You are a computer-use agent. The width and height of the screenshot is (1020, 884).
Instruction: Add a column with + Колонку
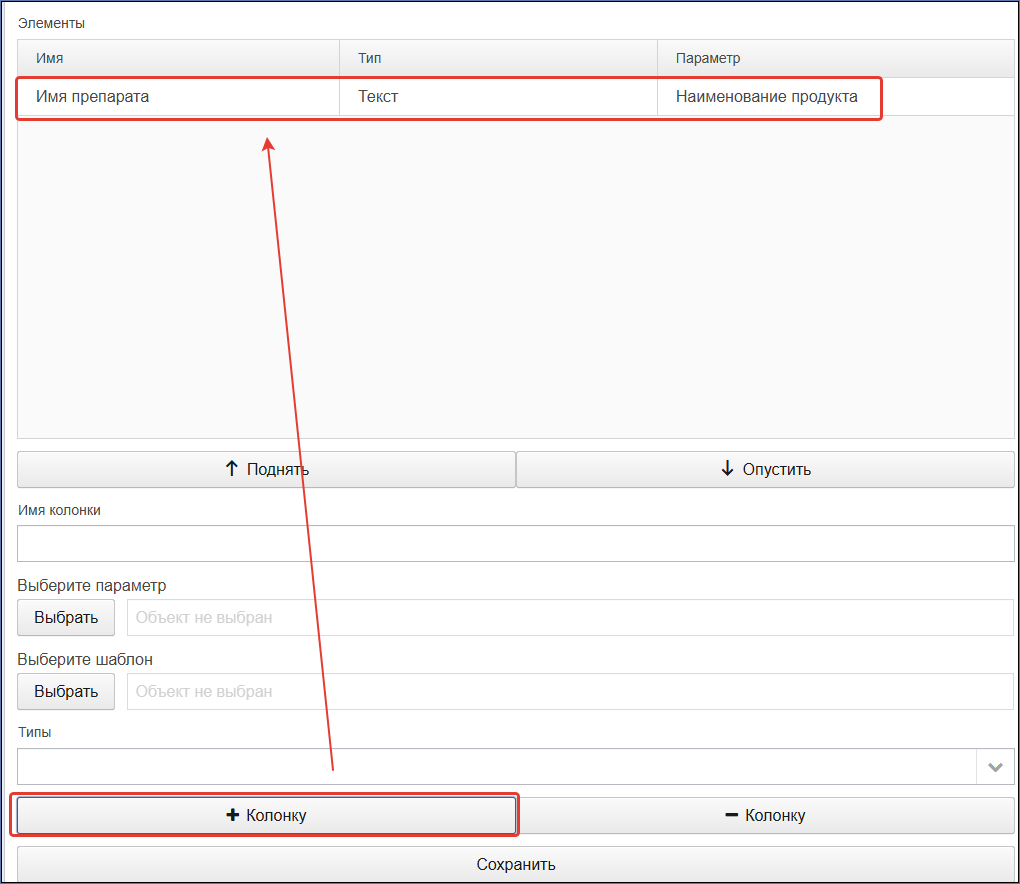266,815
